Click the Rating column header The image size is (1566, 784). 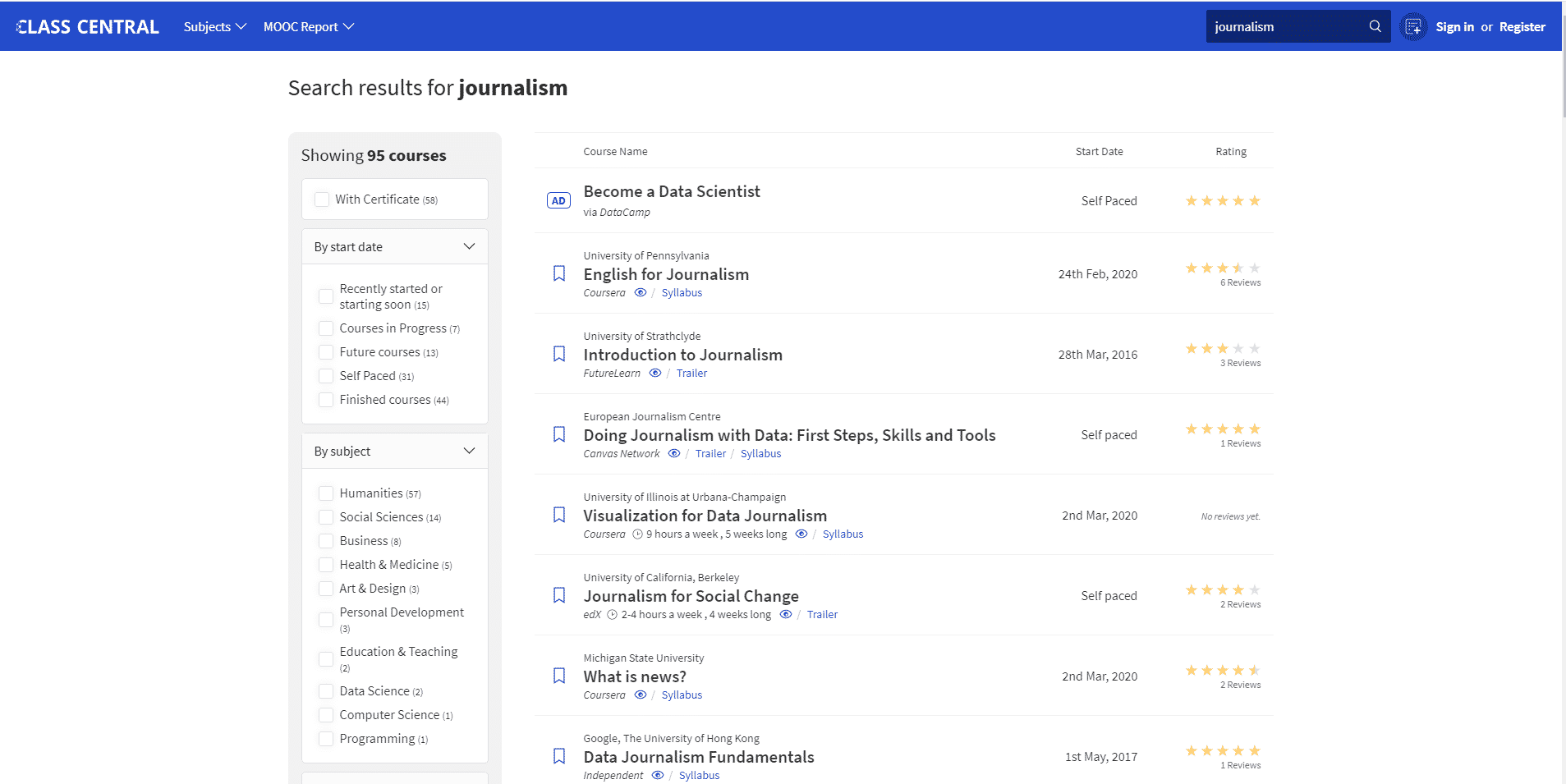coord(1230,151)
